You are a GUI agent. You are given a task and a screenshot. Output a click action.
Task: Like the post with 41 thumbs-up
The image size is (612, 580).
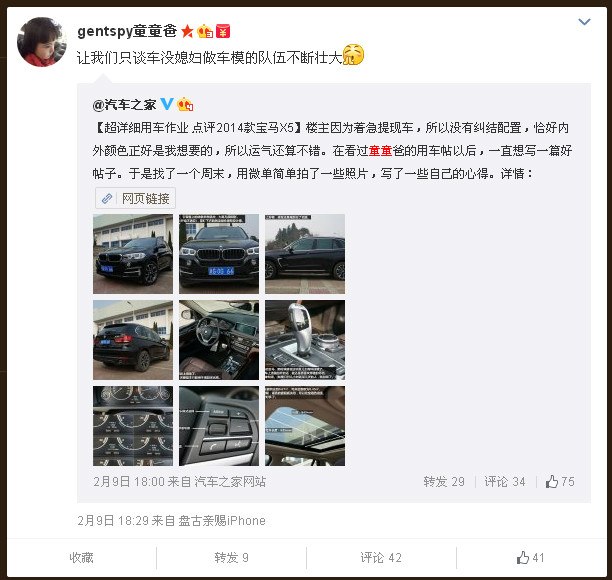[x=530, y=557]
